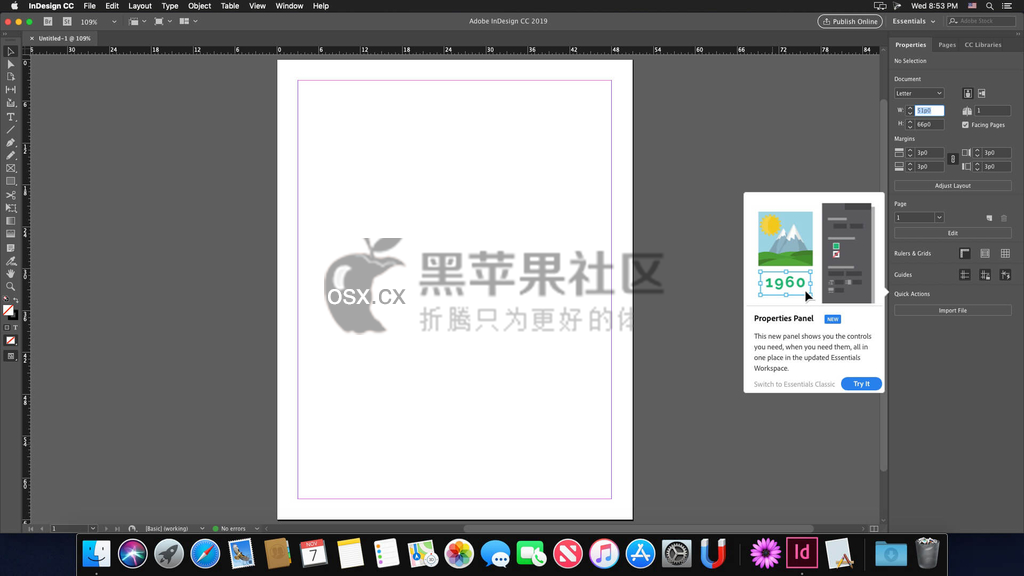Select the Note tool
The width and height of the screenshot is (1024, 576).
pos(10,248)
